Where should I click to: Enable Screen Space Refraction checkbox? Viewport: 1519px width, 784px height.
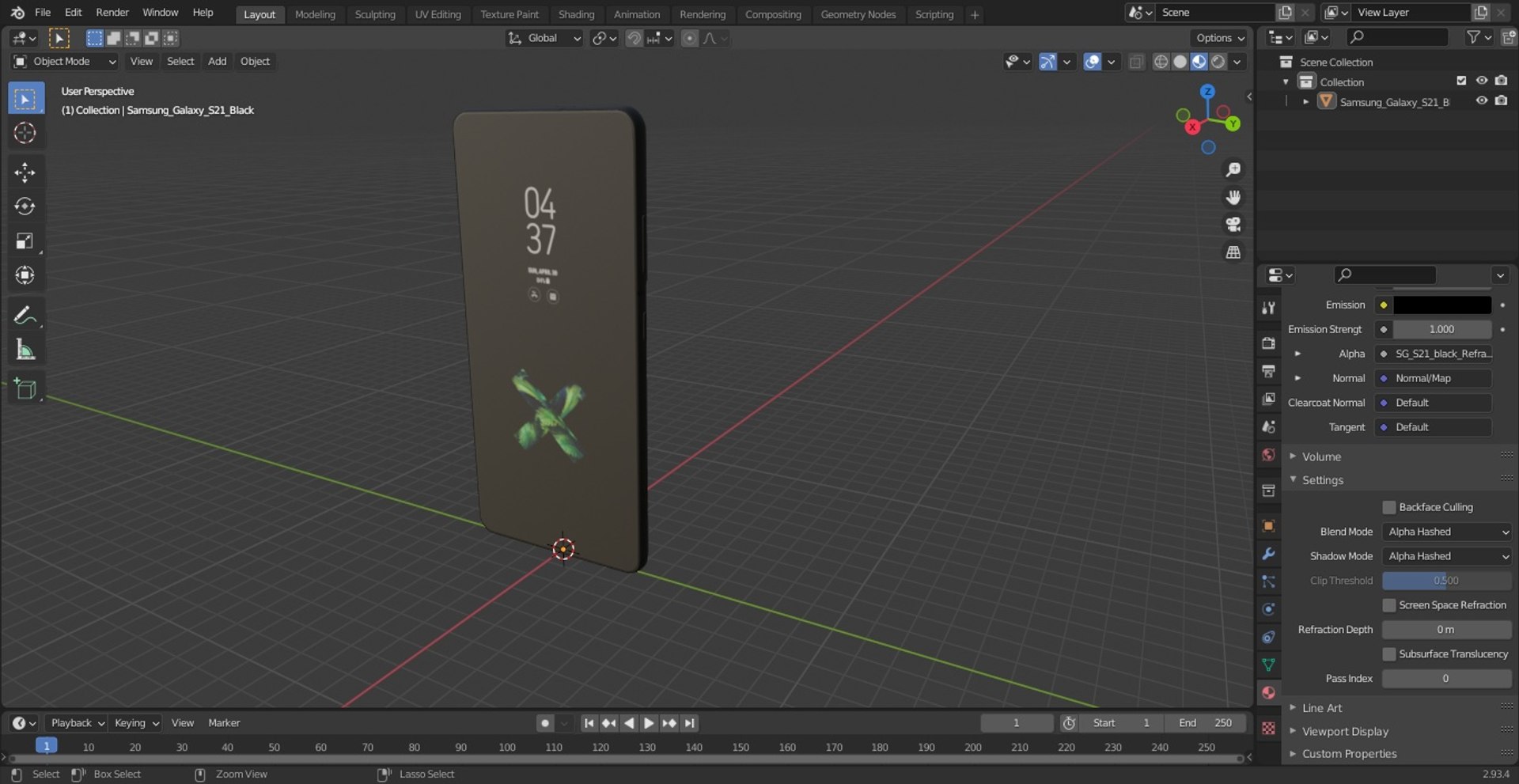point(1389,605)
